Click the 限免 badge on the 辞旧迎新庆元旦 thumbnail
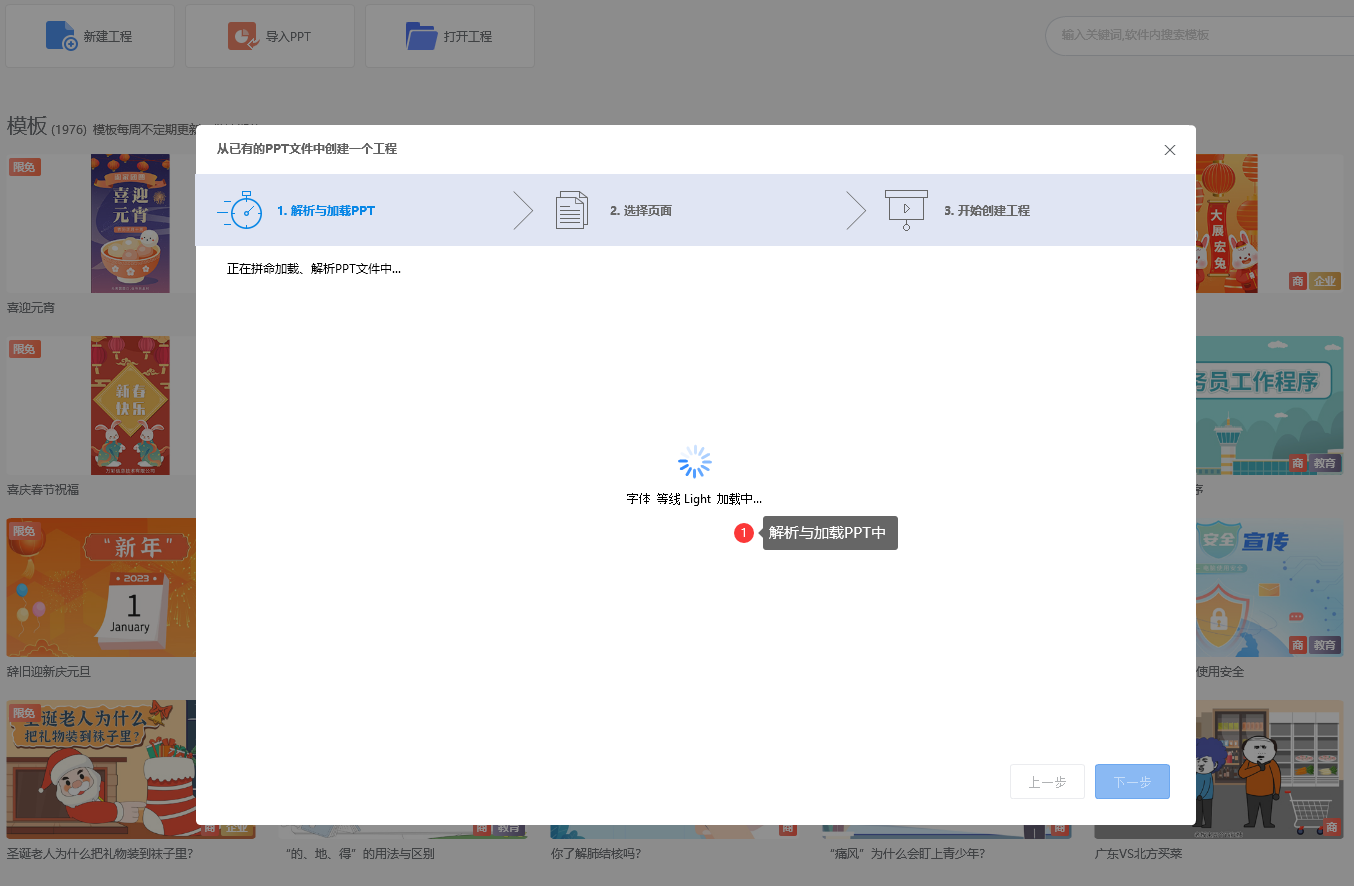1354x886 pixels. (24, 531)
